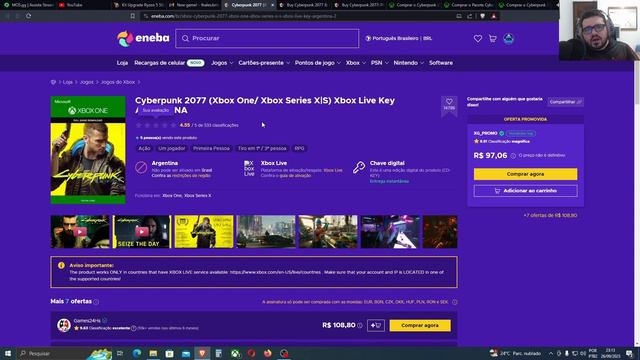The image size is (640, 360).
Task: Click the info icon beside Mais 7 ofertas
Action: click(x=96, y=302)
